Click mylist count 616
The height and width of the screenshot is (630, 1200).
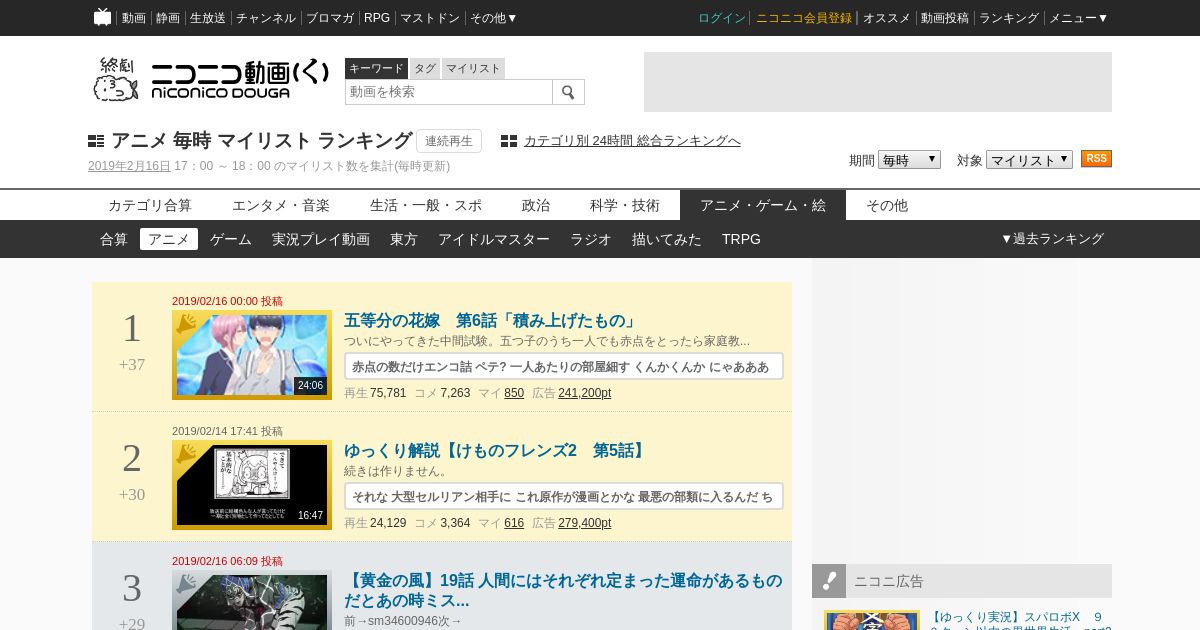point(514,523)
